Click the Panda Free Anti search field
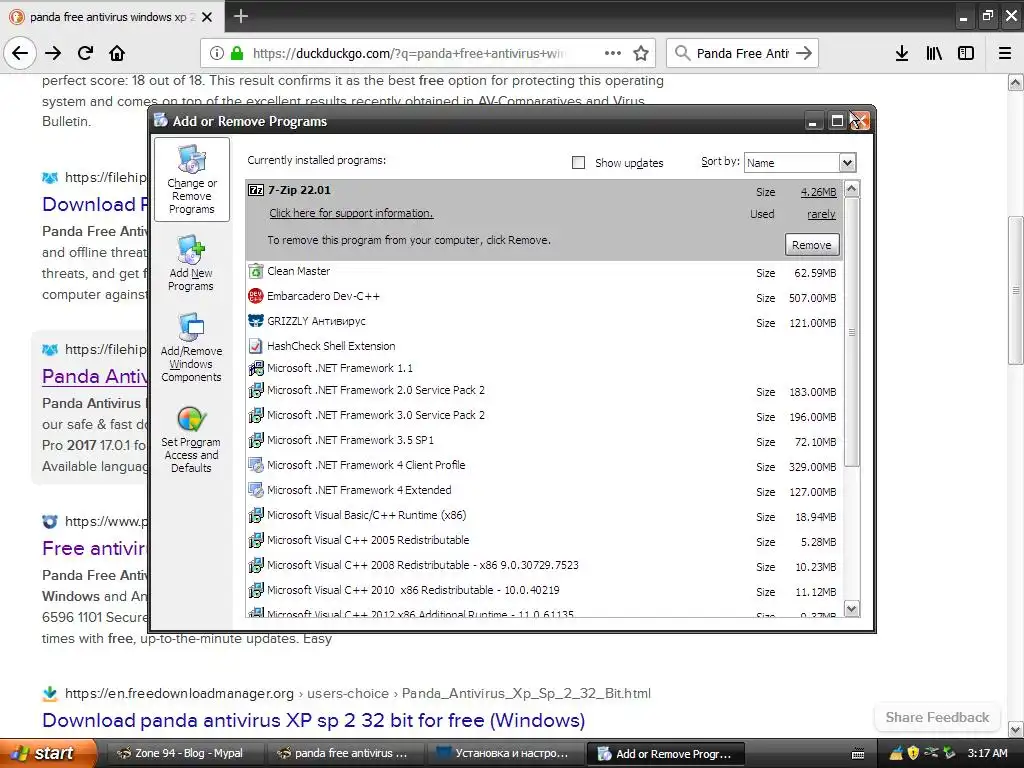 point(743,53)
